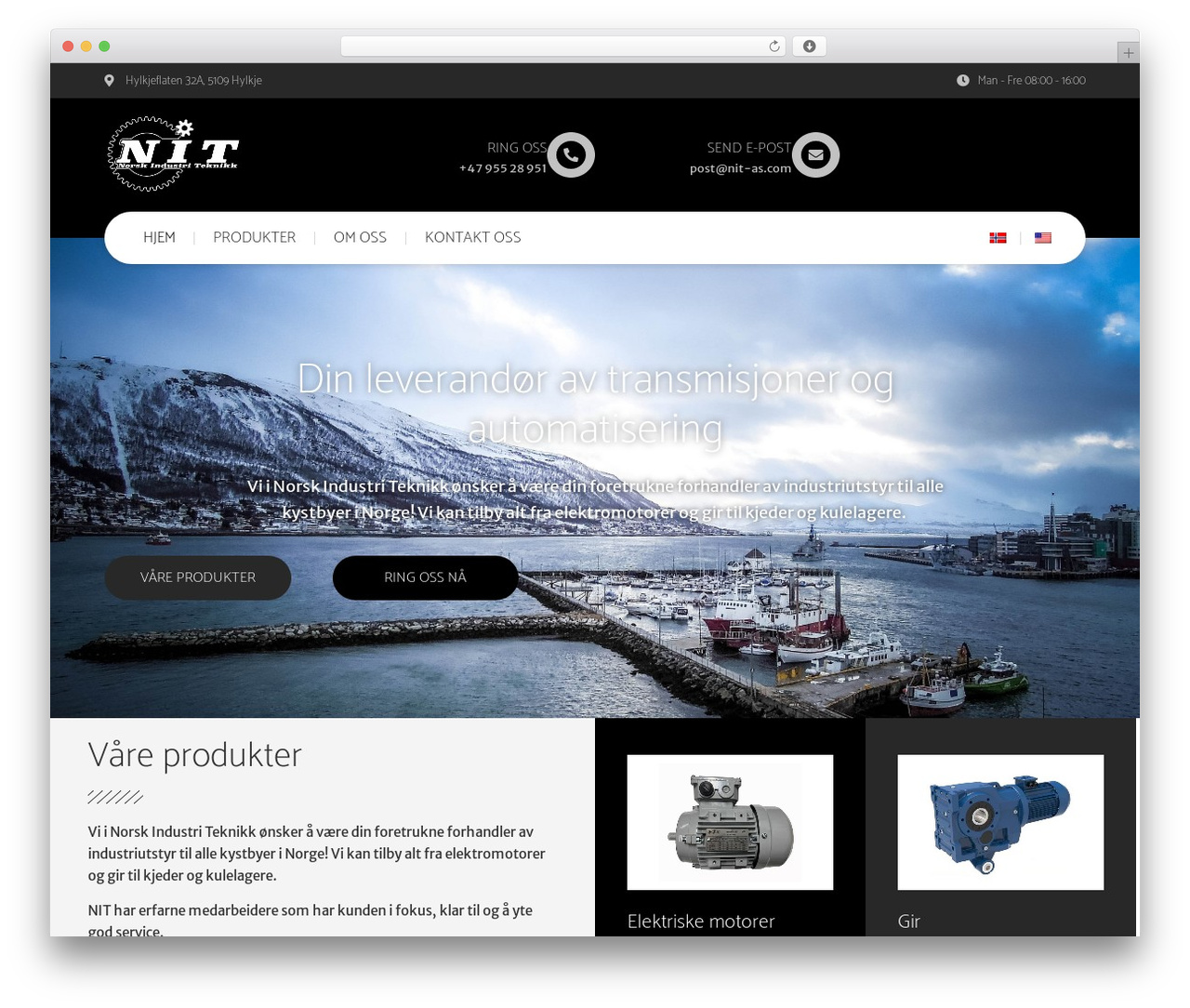Image resolution: width=1190 pixels, height=1008 pixels.
Task: Click the opening hours Man - Fre 08:00 - 16:00
Action: click(x=1032, y=81)
